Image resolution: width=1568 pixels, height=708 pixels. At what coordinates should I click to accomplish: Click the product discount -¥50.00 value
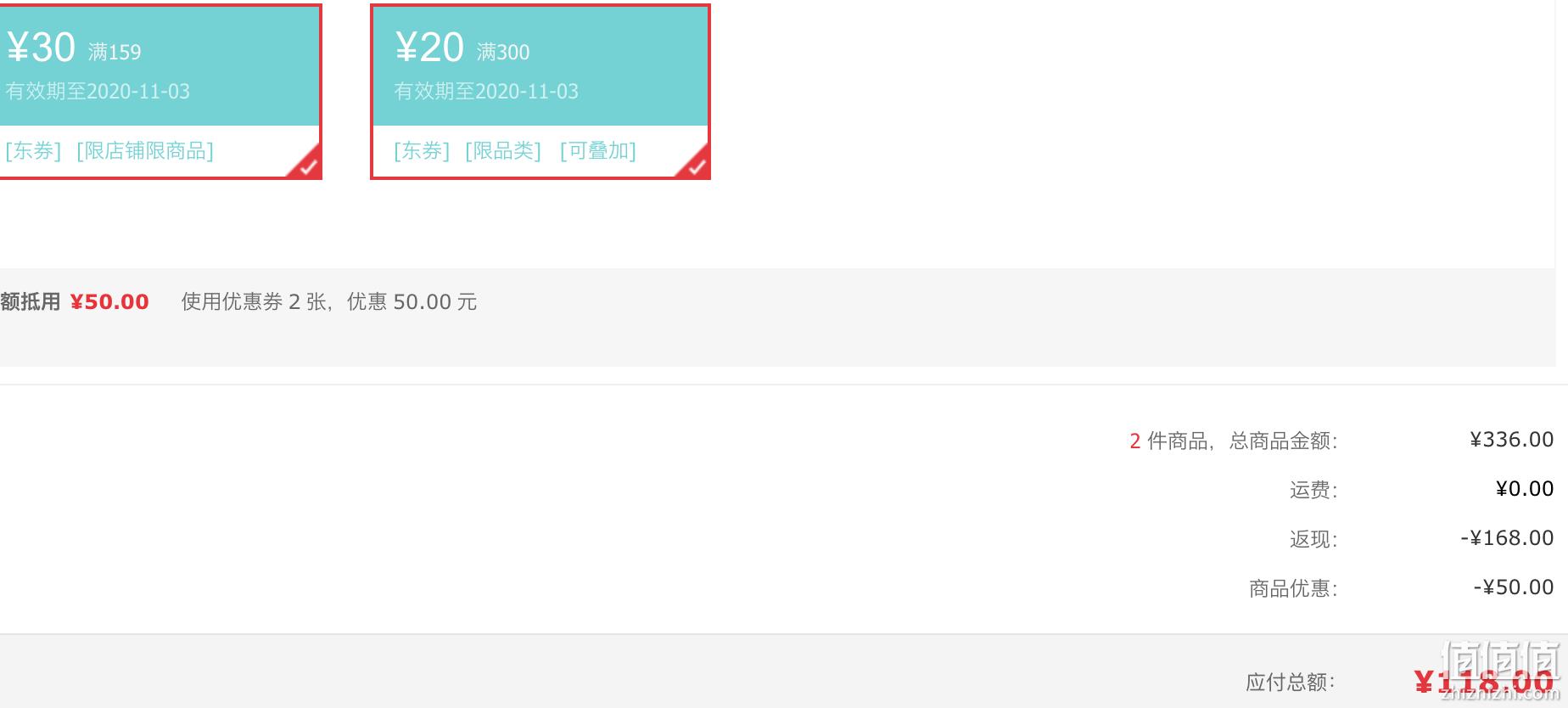[x=1514, y=587]
